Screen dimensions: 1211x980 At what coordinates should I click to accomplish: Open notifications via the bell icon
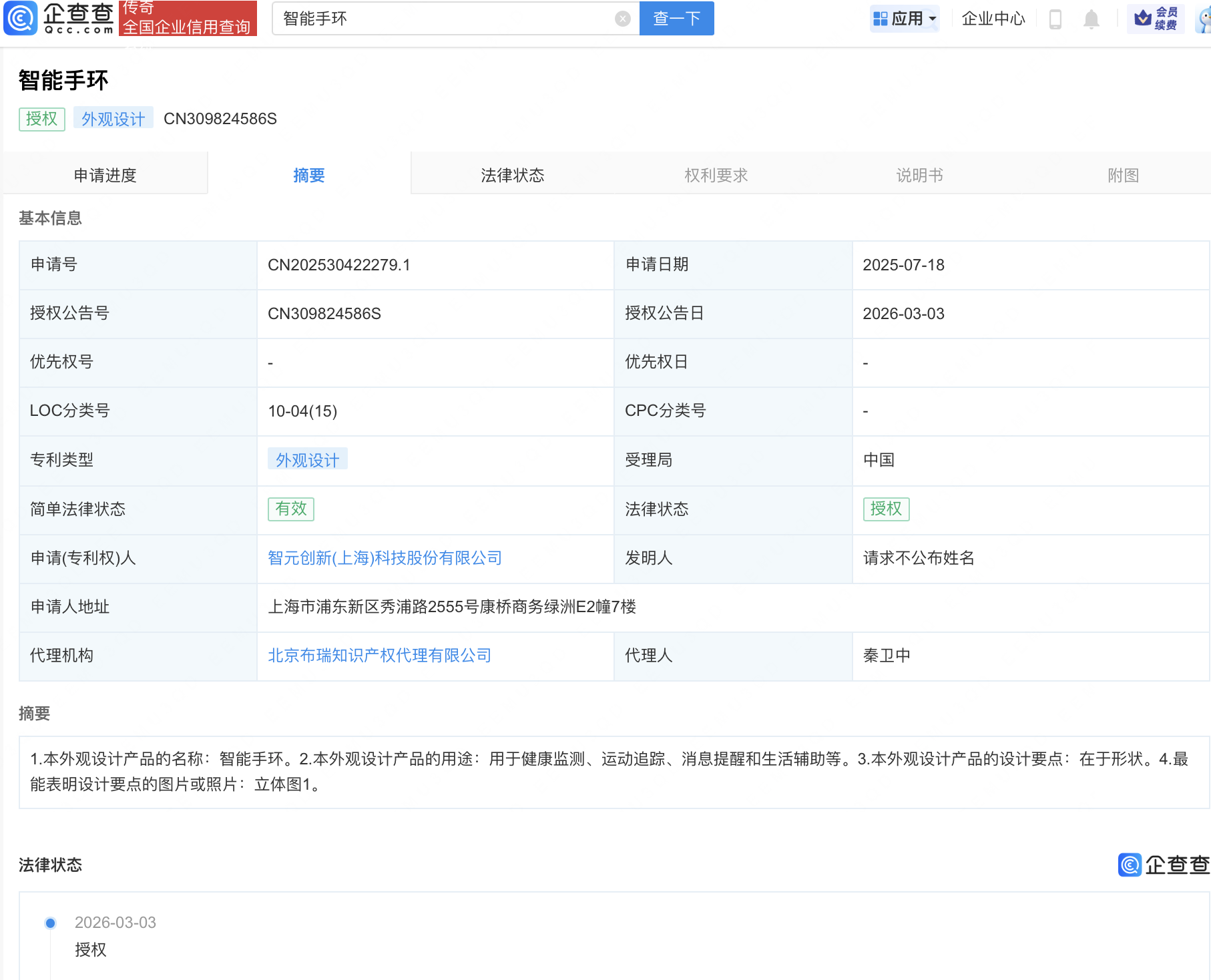(1092, 19)
